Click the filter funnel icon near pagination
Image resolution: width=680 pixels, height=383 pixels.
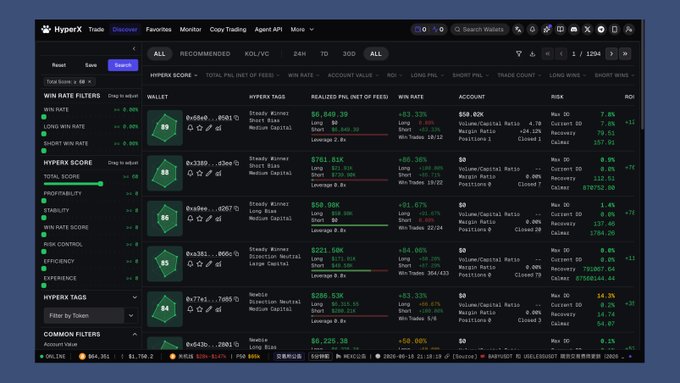[519, 54]
